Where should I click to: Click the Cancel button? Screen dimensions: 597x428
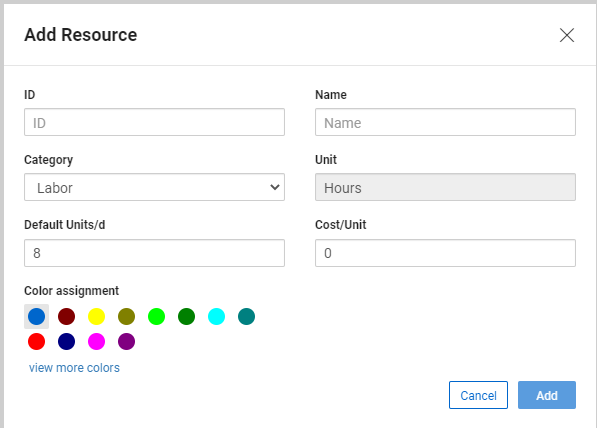click(478, 395)
